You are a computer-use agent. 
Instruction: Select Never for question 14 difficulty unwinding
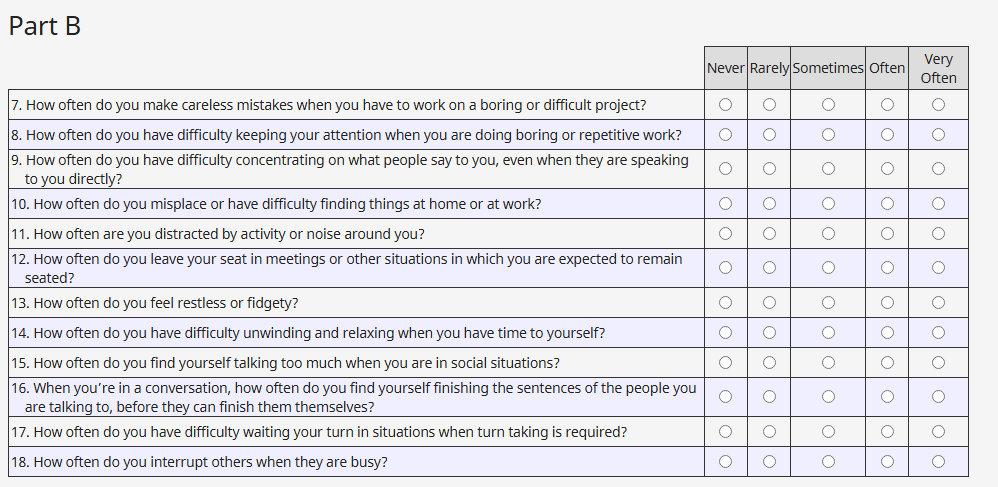[x=725, y=332]
